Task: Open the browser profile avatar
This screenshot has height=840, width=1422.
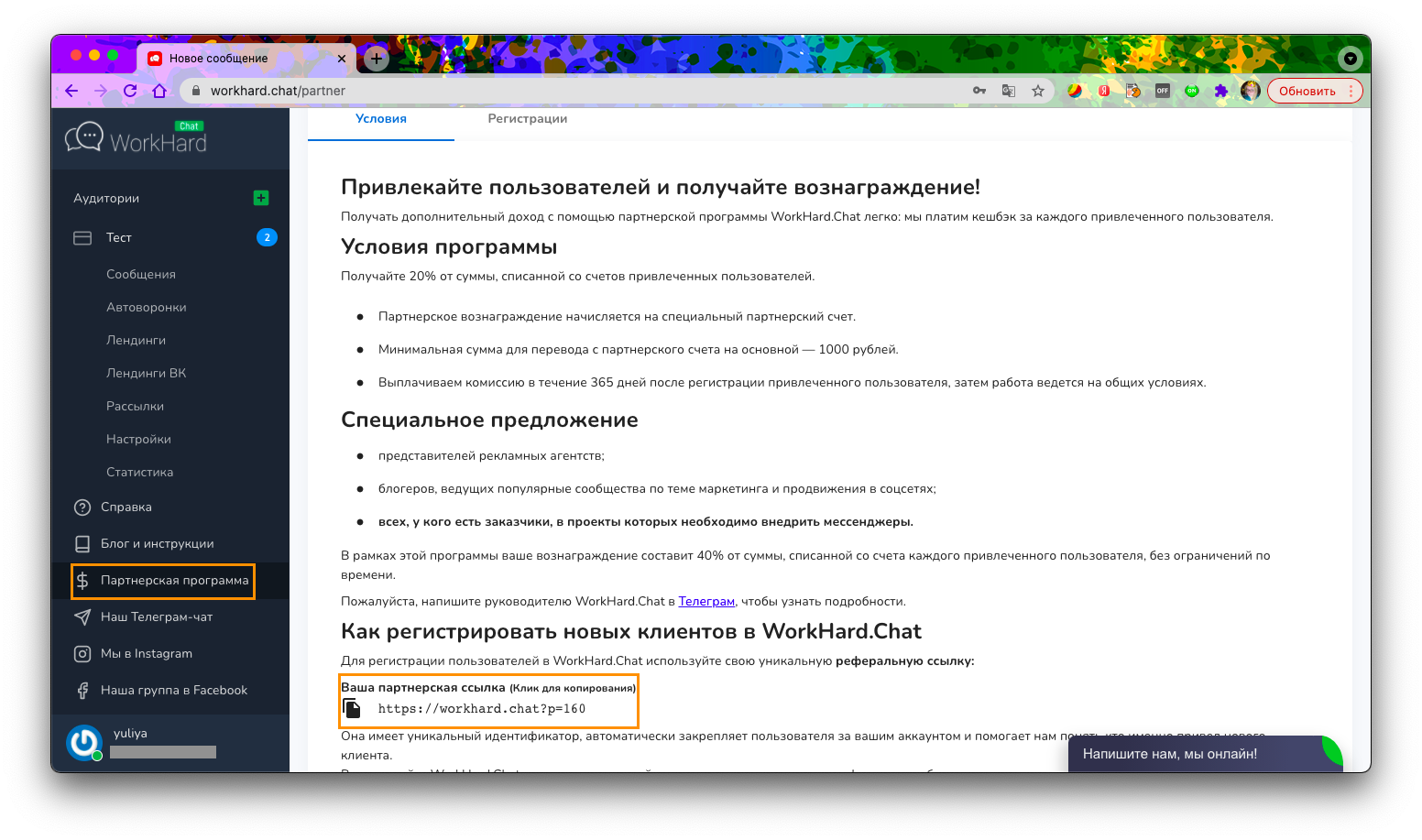Action: click(x=1251, y=91)
